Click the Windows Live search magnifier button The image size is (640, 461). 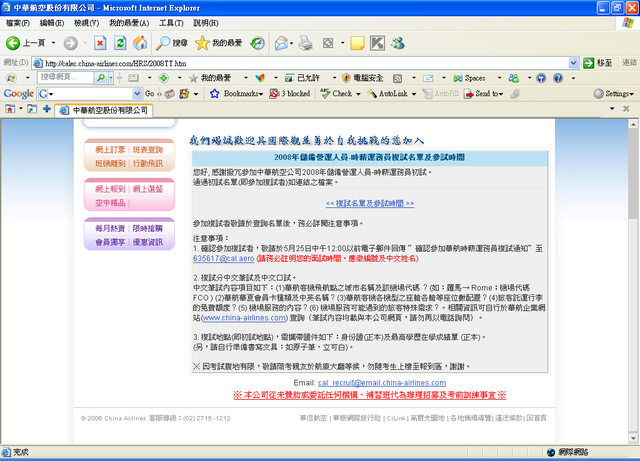point(100,78)
